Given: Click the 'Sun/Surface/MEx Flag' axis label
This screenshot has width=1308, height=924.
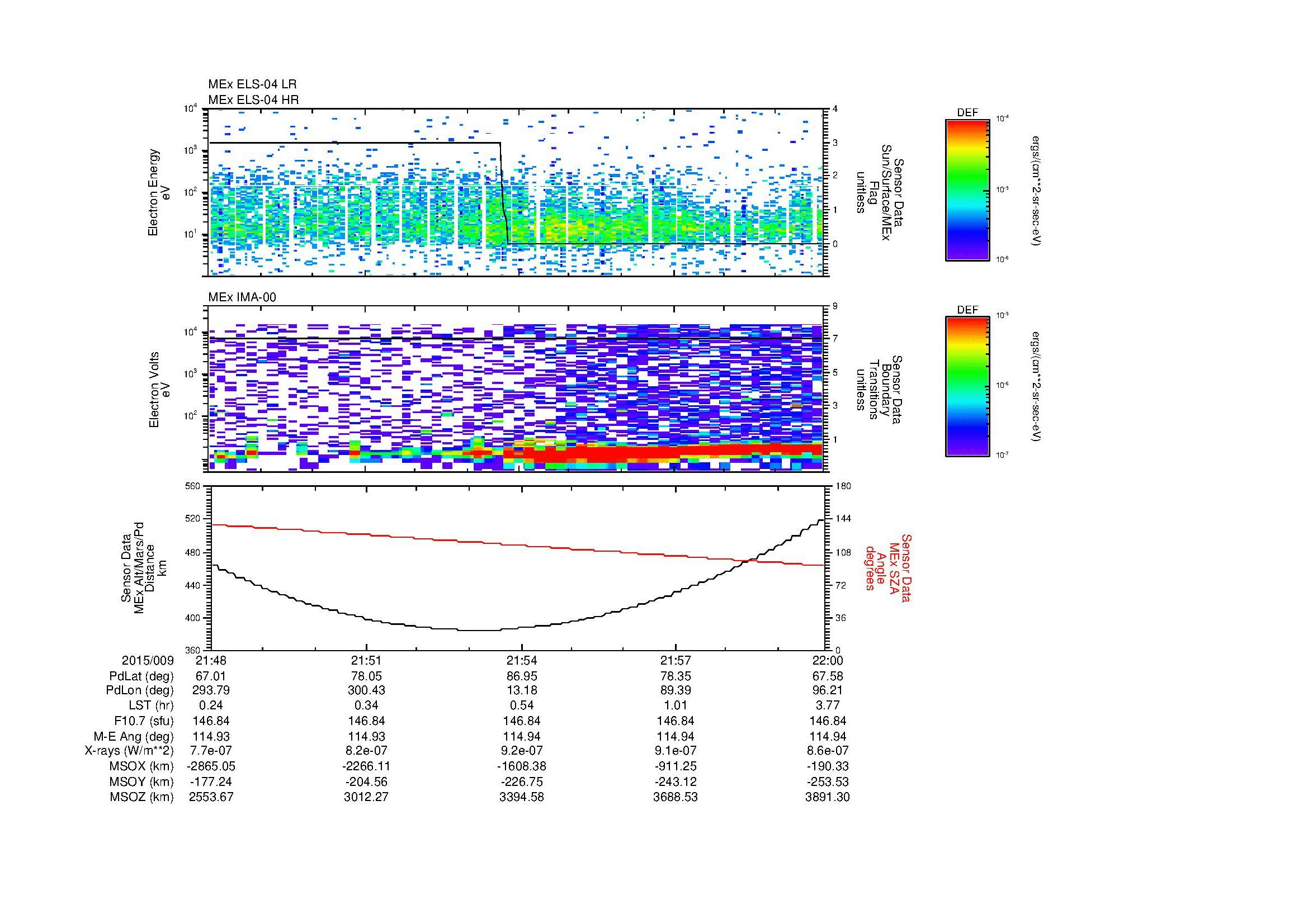Looking at the screenshot, I should (x=881, y=192).
